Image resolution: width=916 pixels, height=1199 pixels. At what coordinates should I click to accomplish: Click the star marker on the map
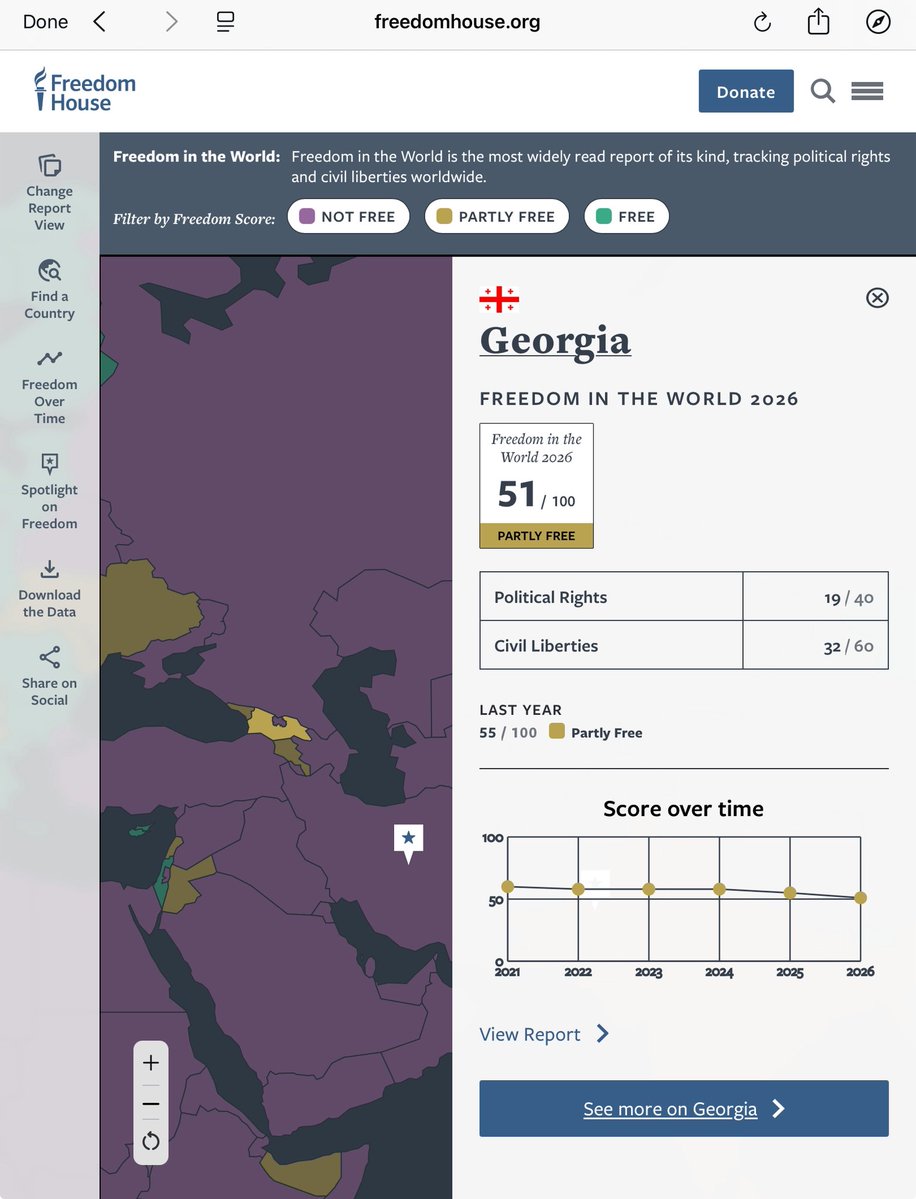point(408,842)
